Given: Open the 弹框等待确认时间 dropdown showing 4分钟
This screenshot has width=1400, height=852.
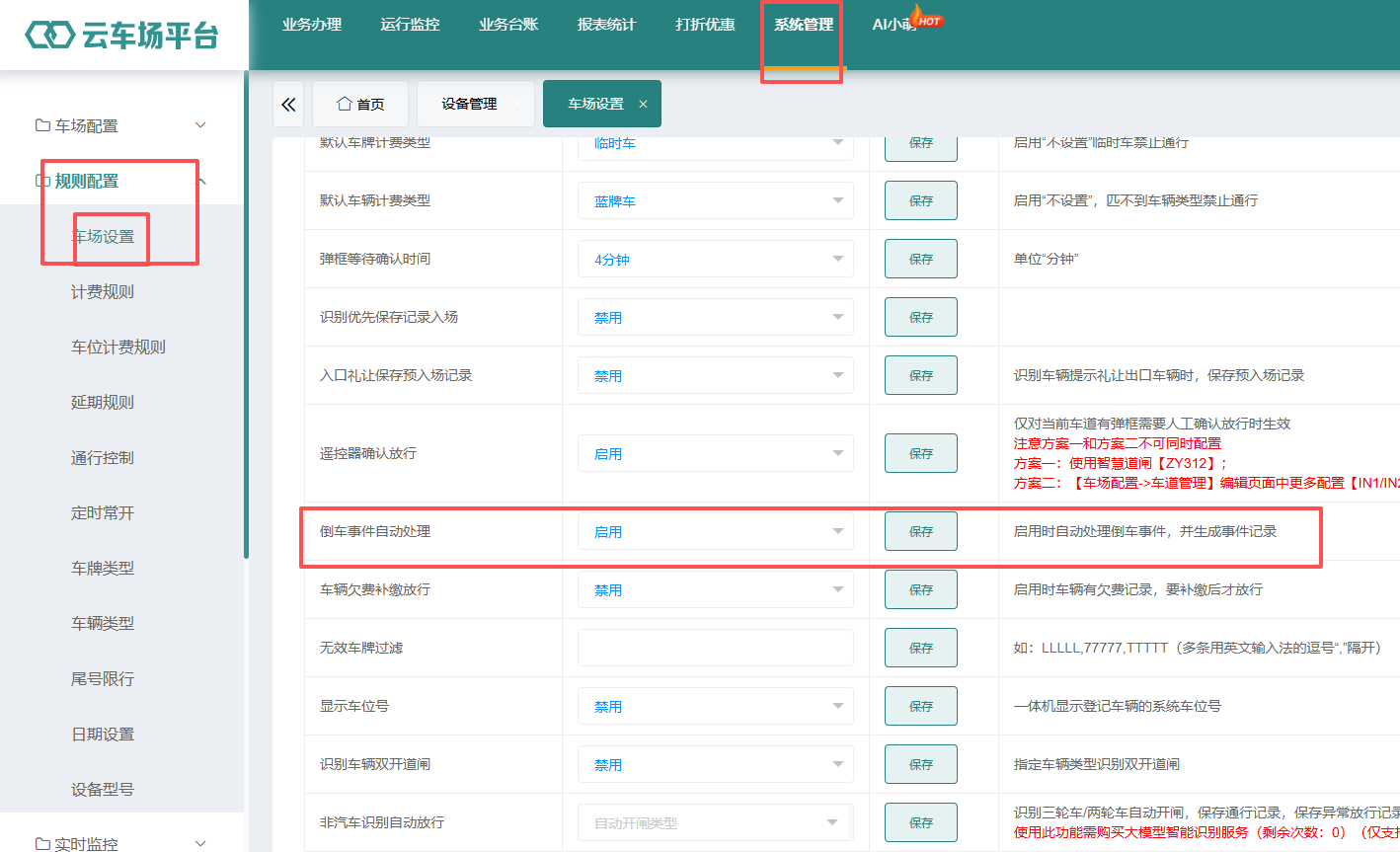Looking at the screenshot, I should [x=716, y=259].
